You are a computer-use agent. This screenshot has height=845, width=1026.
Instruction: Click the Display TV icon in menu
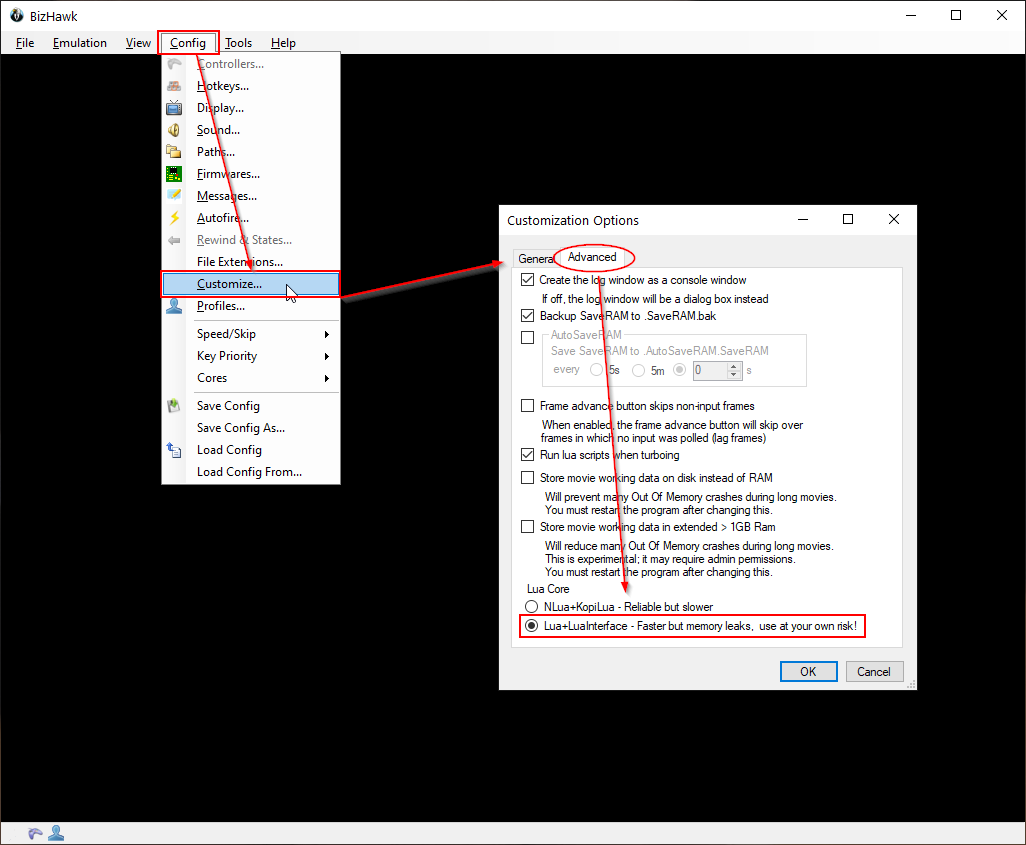(x=174, y=108)
